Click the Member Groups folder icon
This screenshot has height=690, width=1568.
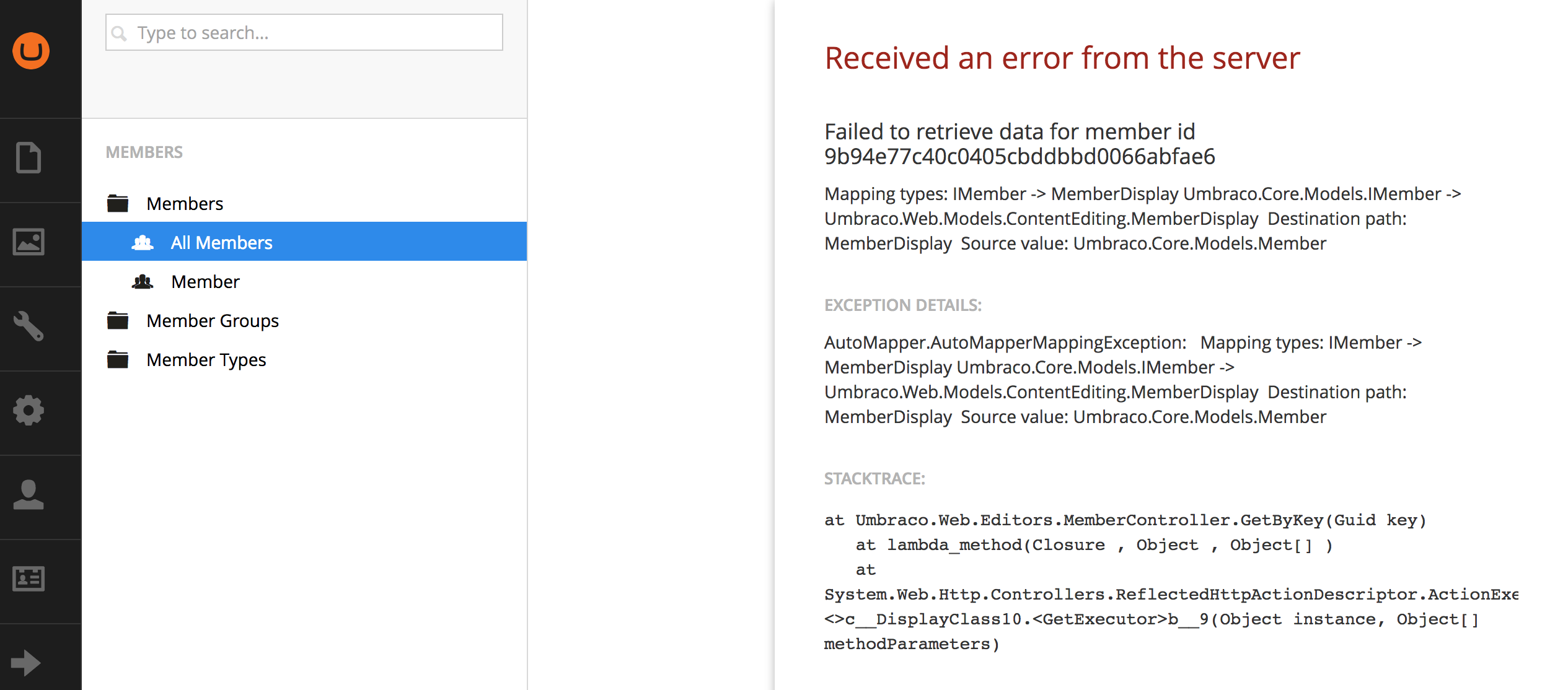(118, 320)
